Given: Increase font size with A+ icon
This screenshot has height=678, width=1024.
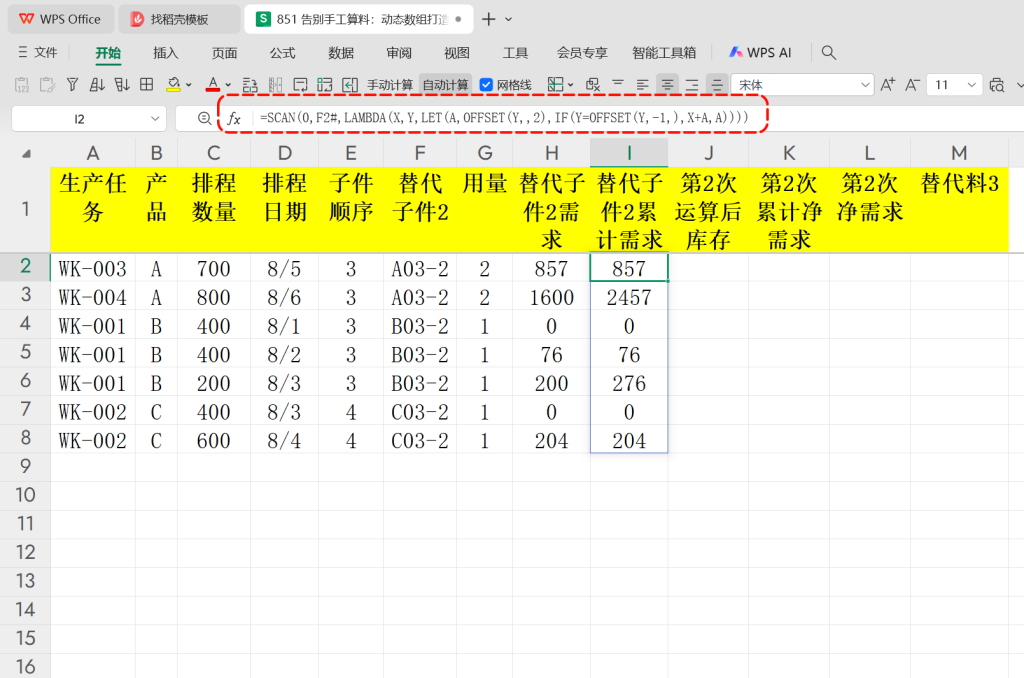Looking at the screenshot, I should click(888, 85).
